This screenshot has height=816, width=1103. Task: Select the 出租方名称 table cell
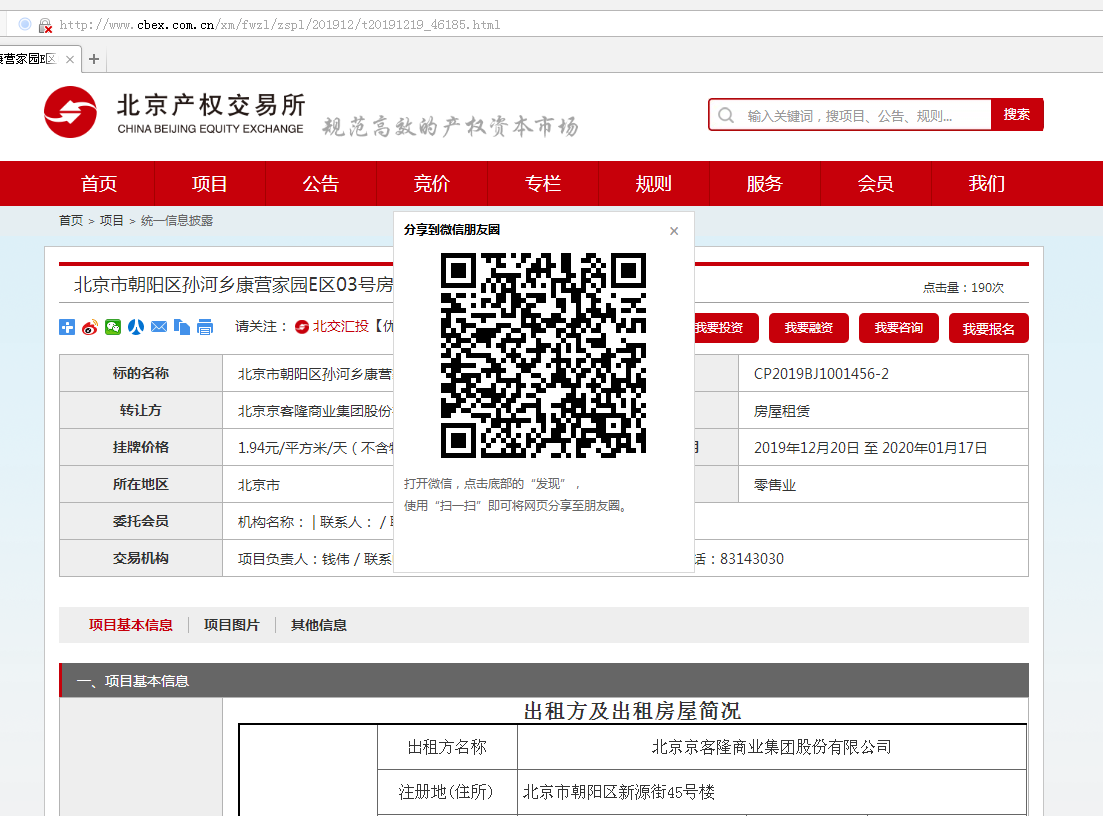447,747
